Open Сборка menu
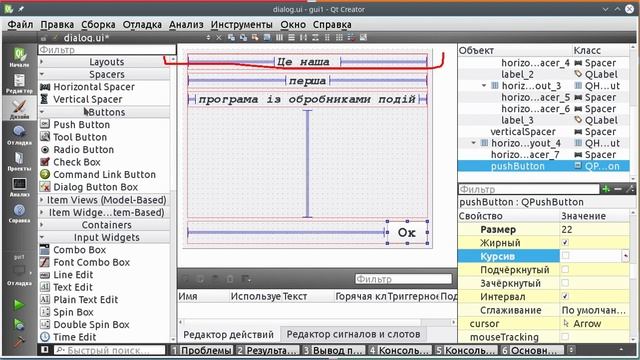Screen dimensions: 640x360 (x=98, y=24)
